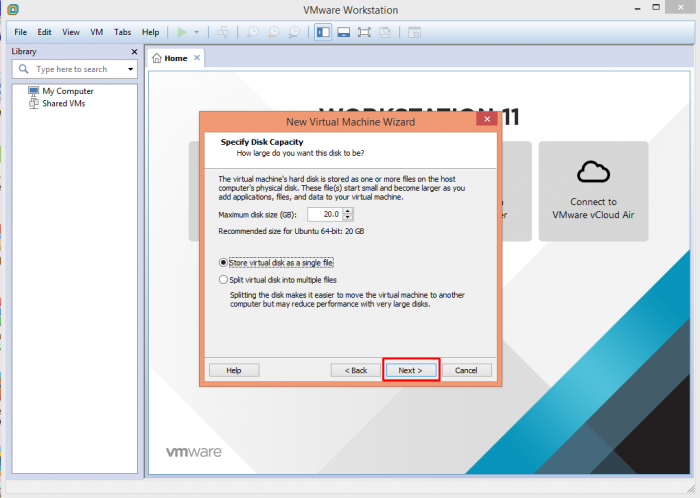This screenshot has height=498, width=700.
Task: Click the Full Screen mode icon
Action: (x=364, y=32)
